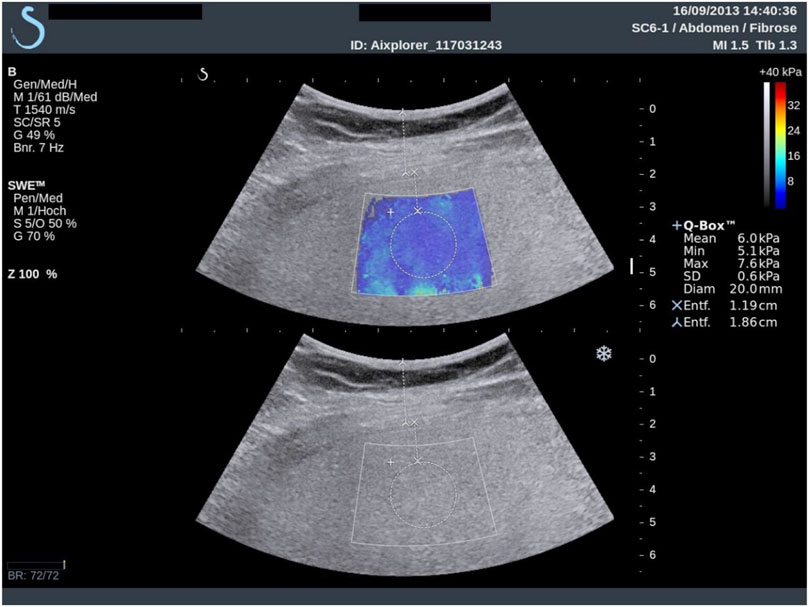Click the frozen image snowflake icon
This screenshot has width=809, height=607.
(x=604, y=354)
